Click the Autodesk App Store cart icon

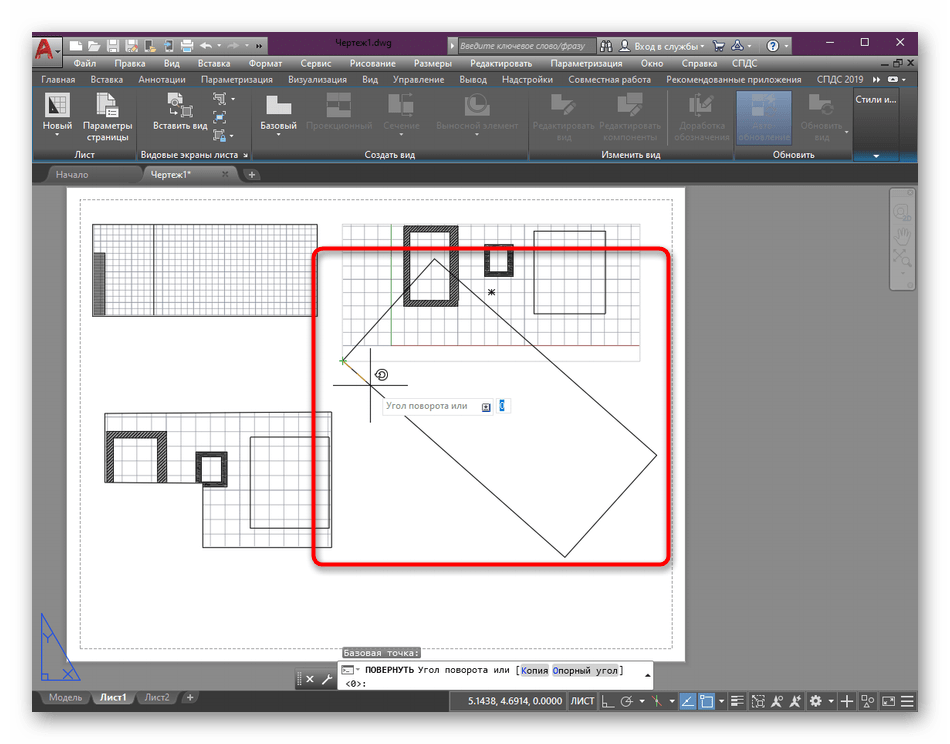(x=719, y=45)
